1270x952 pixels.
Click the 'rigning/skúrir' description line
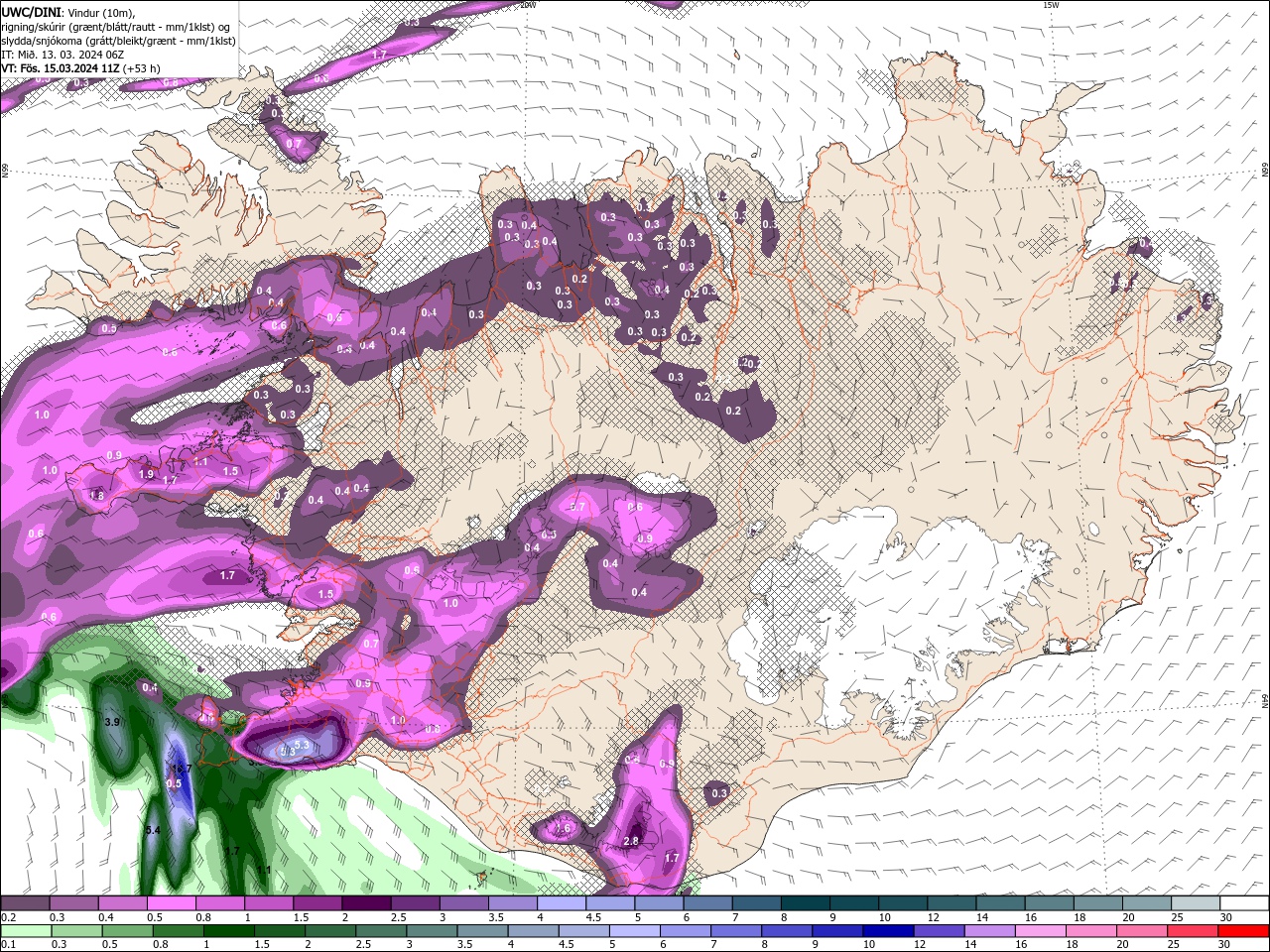pyautogui.click(x=116, y=27)
